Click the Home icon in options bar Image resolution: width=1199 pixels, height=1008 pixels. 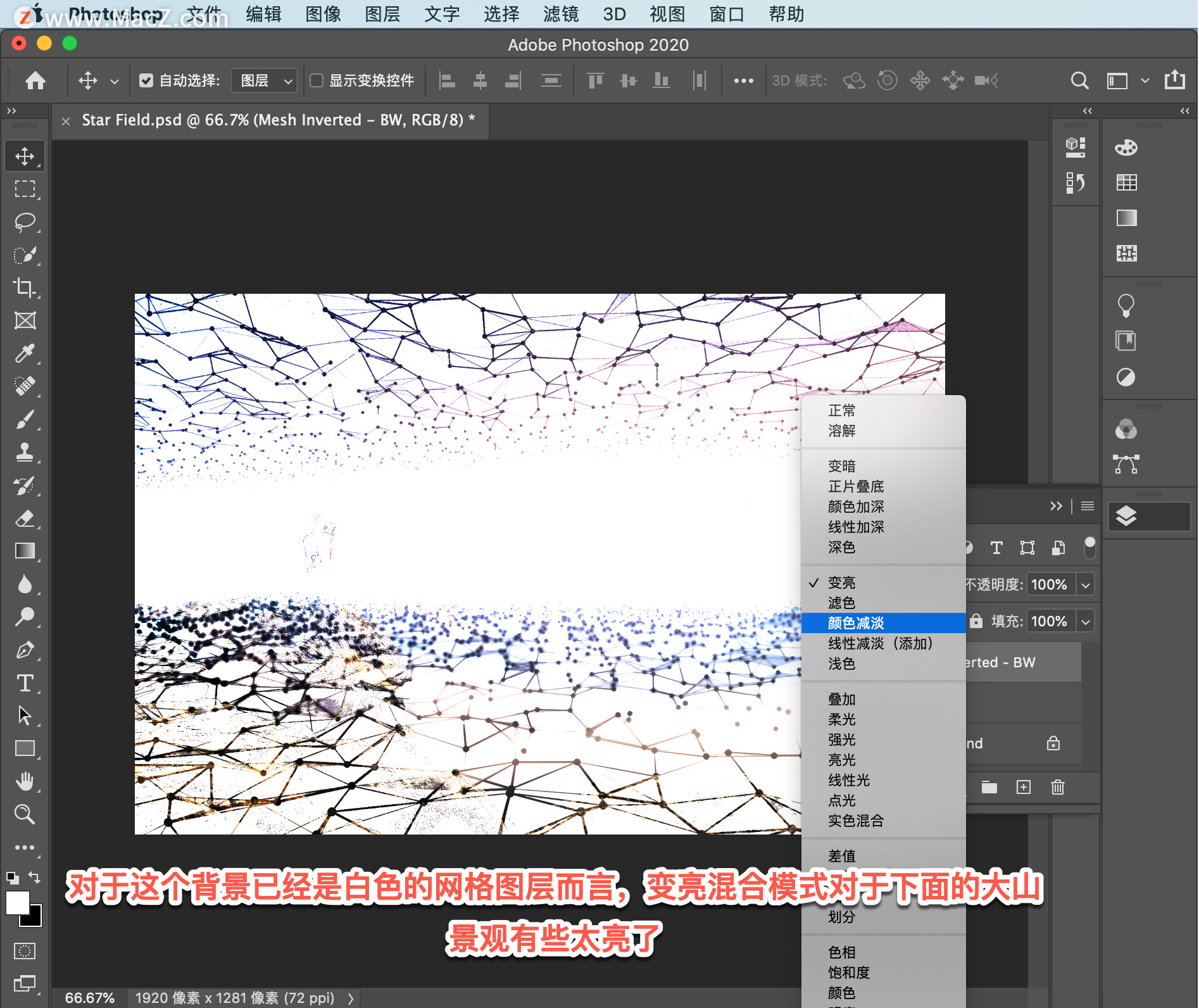click(35, 80)
